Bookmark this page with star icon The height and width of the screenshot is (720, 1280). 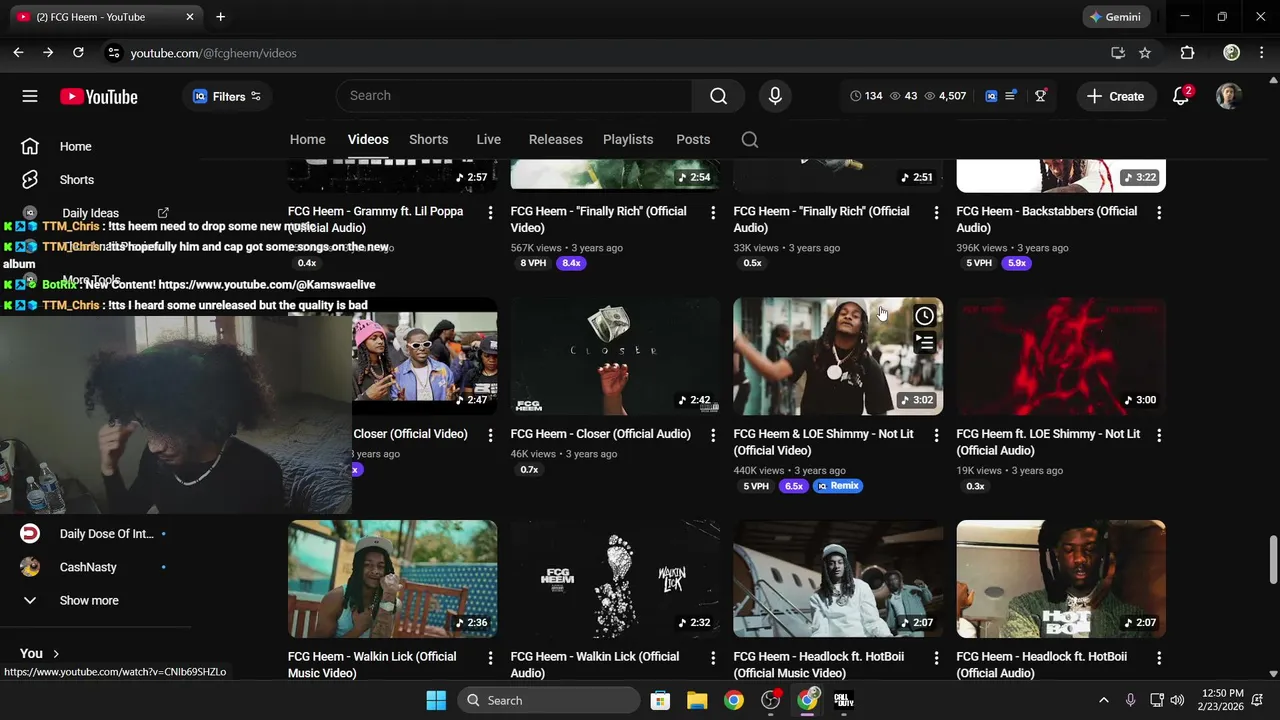point(1145,53)
